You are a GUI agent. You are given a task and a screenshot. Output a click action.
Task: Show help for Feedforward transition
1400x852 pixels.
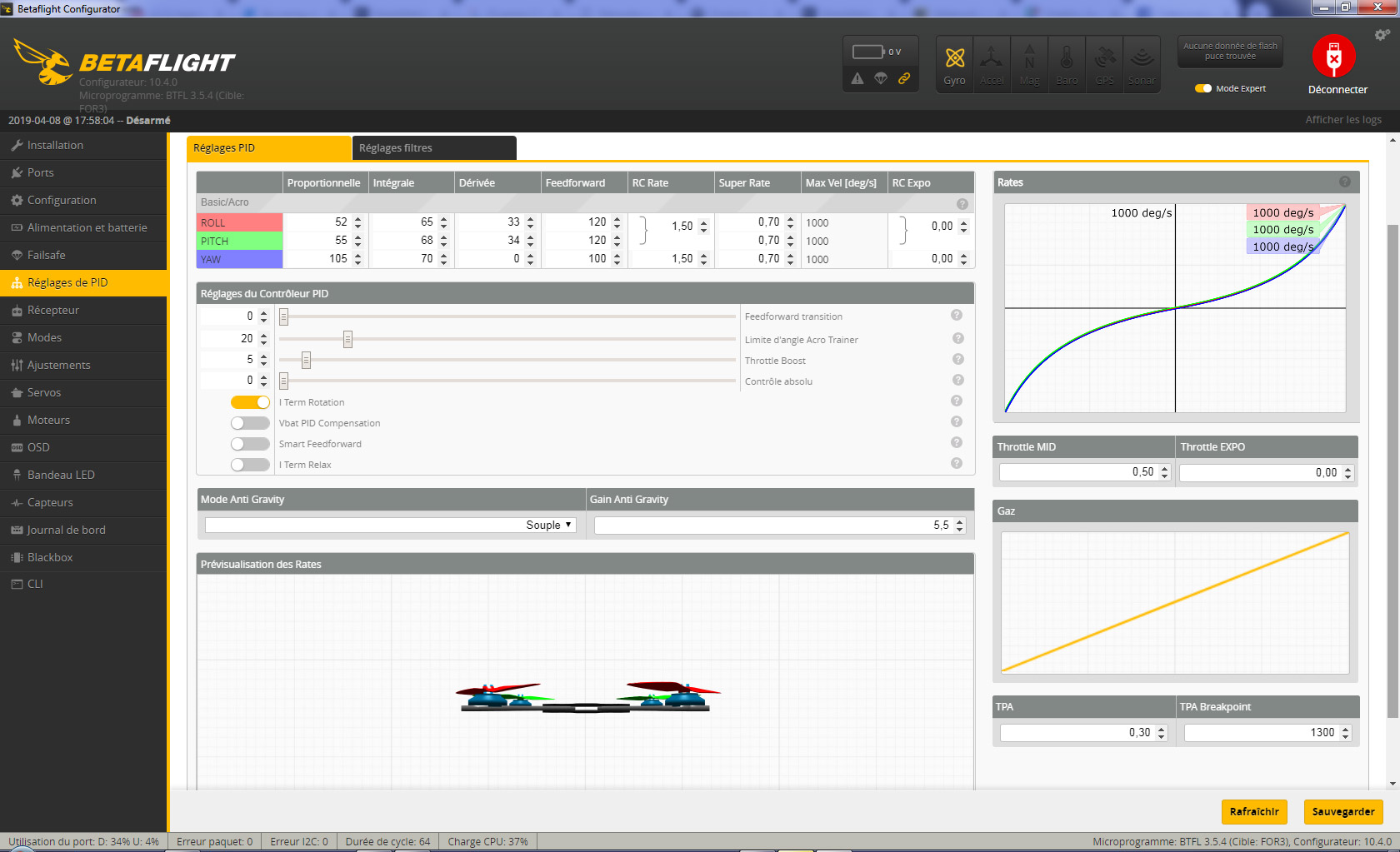click(x=957, y=315)
